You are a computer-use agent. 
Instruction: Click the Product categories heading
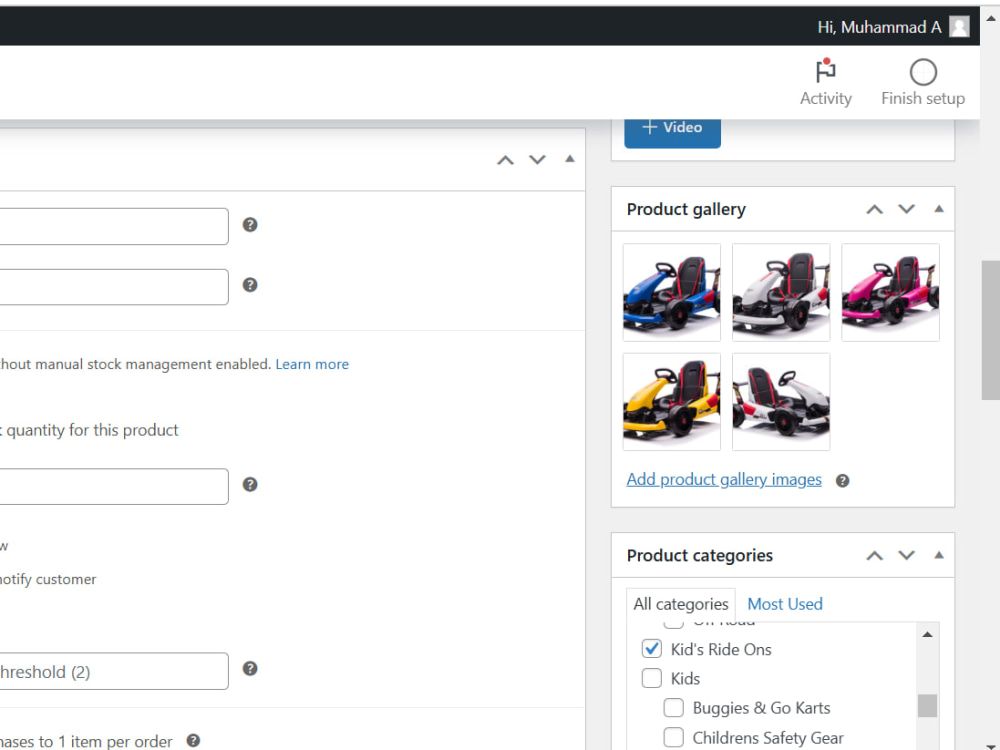(699, 555)
